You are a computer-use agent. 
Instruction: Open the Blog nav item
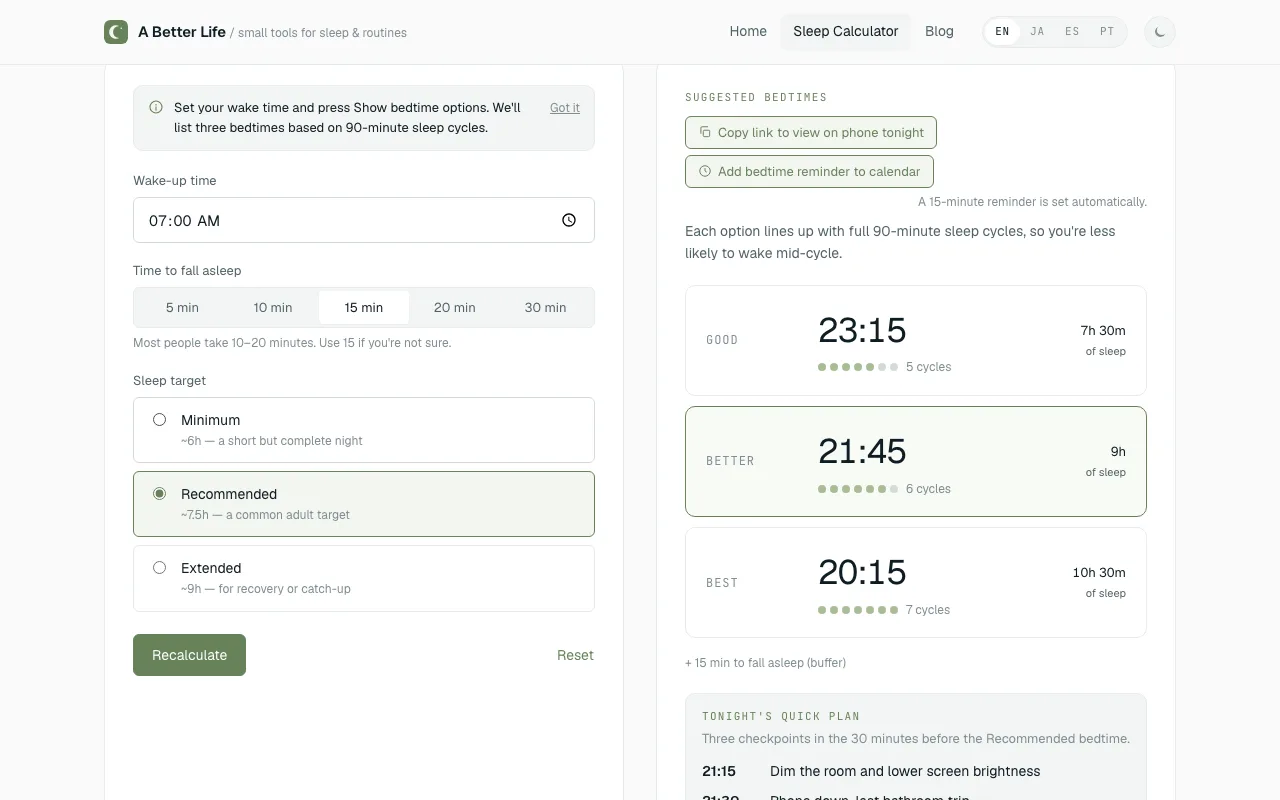click(939, 32)
